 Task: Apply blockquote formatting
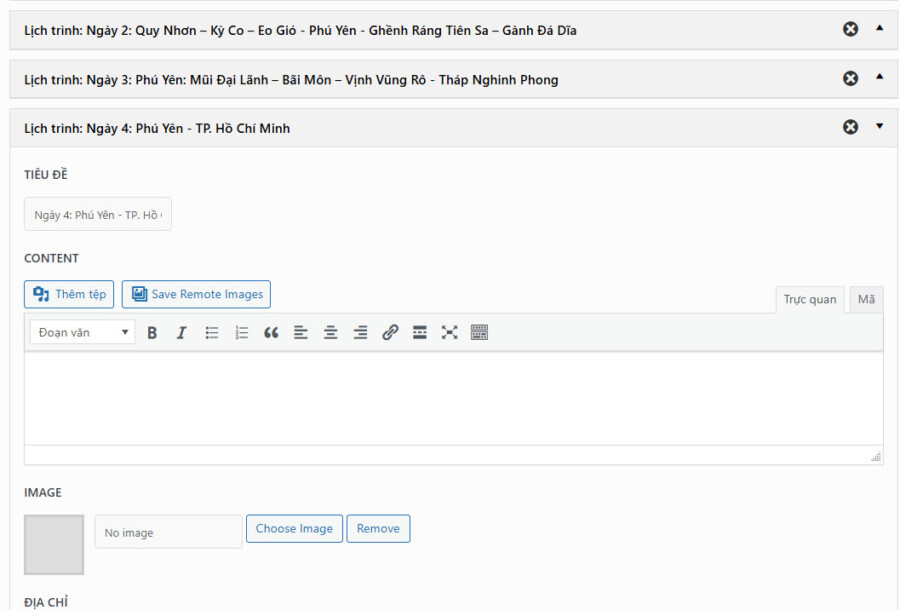[x=271, y=333]
